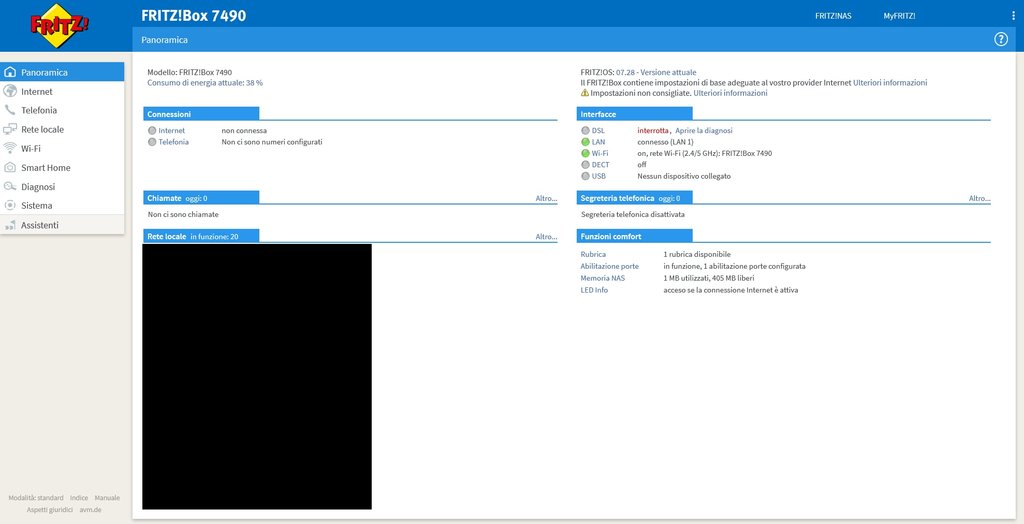Click the Wi-Fi link under Interfacce
Screen dimensions: 1024x524
pyautogui.click(x=600, y=154)
